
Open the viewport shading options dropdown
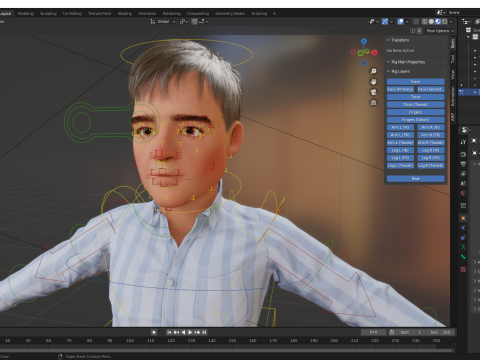tap(451, 22)
